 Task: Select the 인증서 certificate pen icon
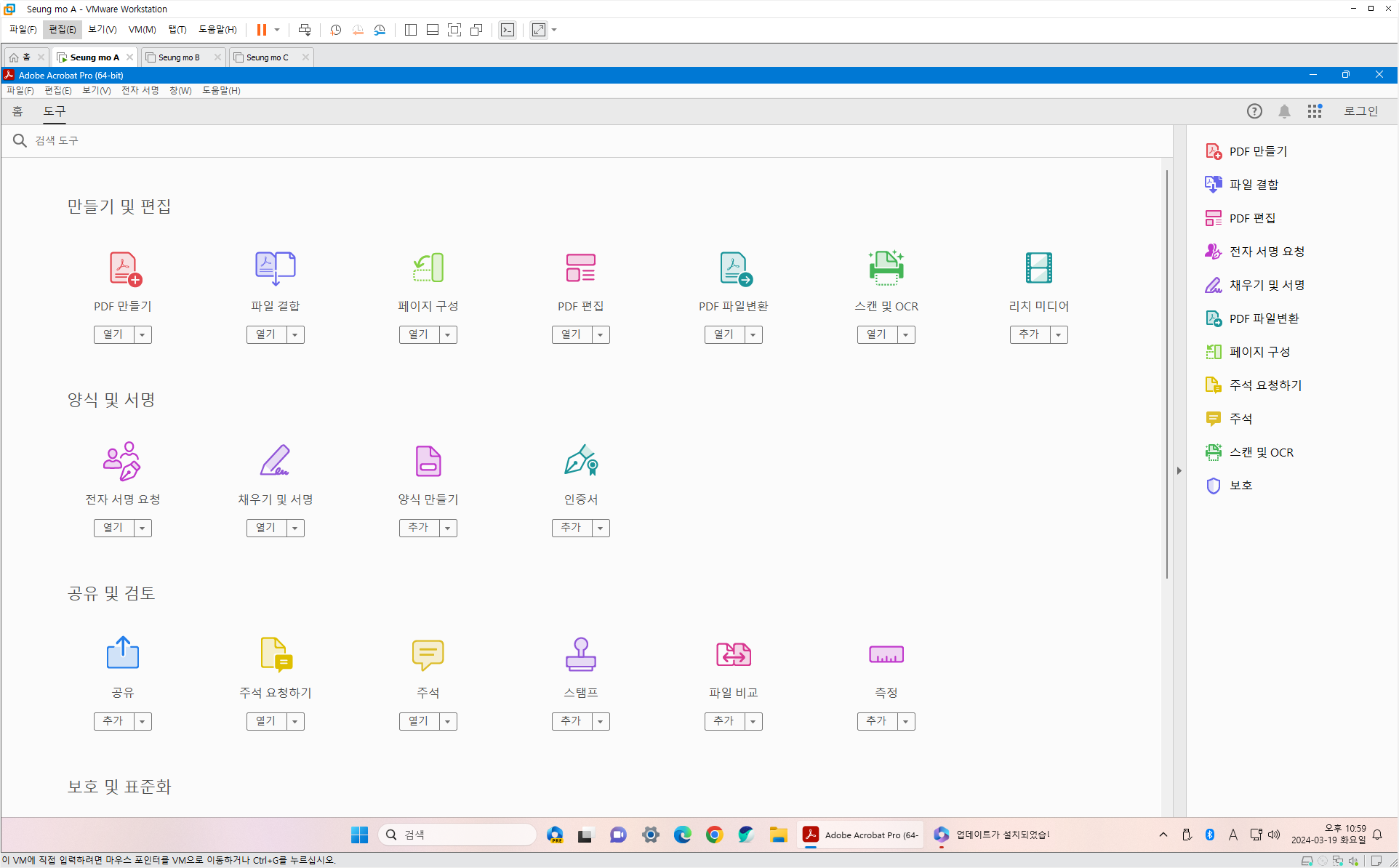pos(580,461)
